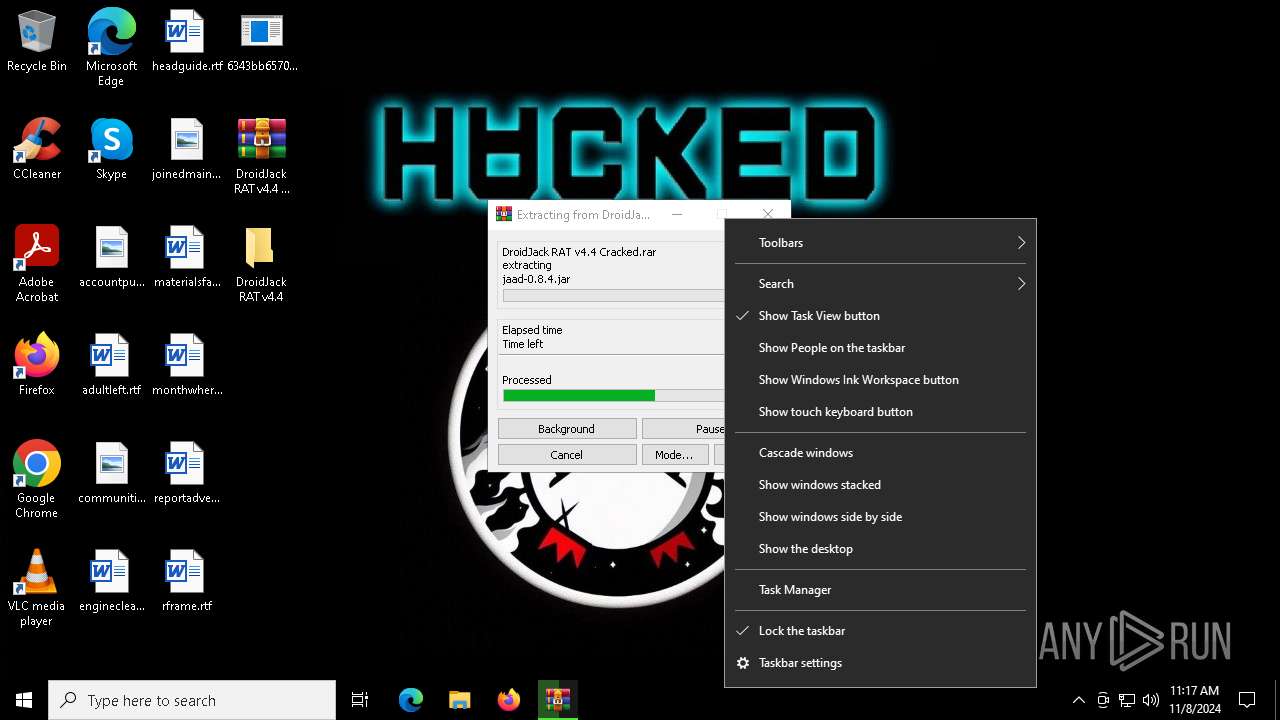Open File Explorer from the taskbar
The image size is (1280, 720).
[459, 700]
